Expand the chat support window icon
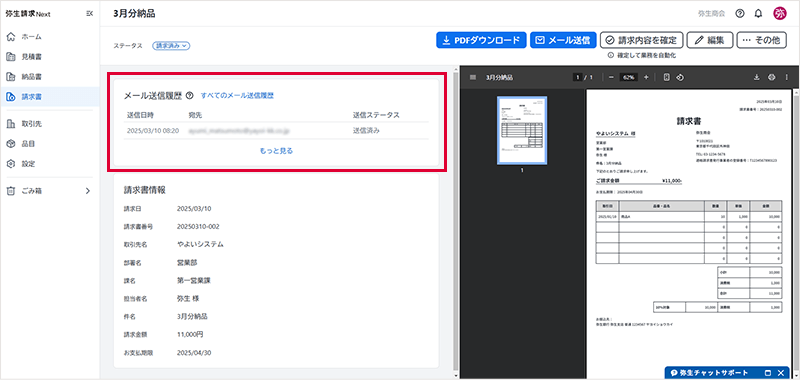Viewport: 800px width, 380px height. click(x=768, y=373)
